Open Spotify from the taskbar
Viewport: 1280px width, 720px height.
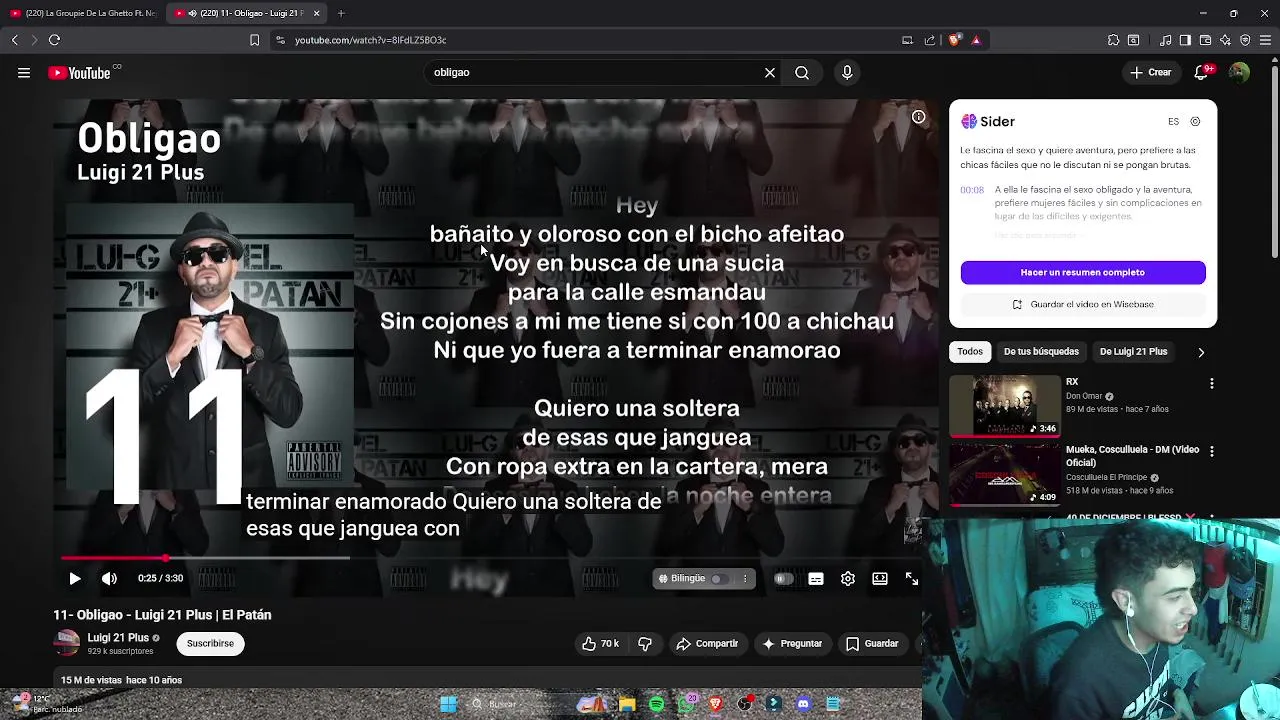[656, 704]
